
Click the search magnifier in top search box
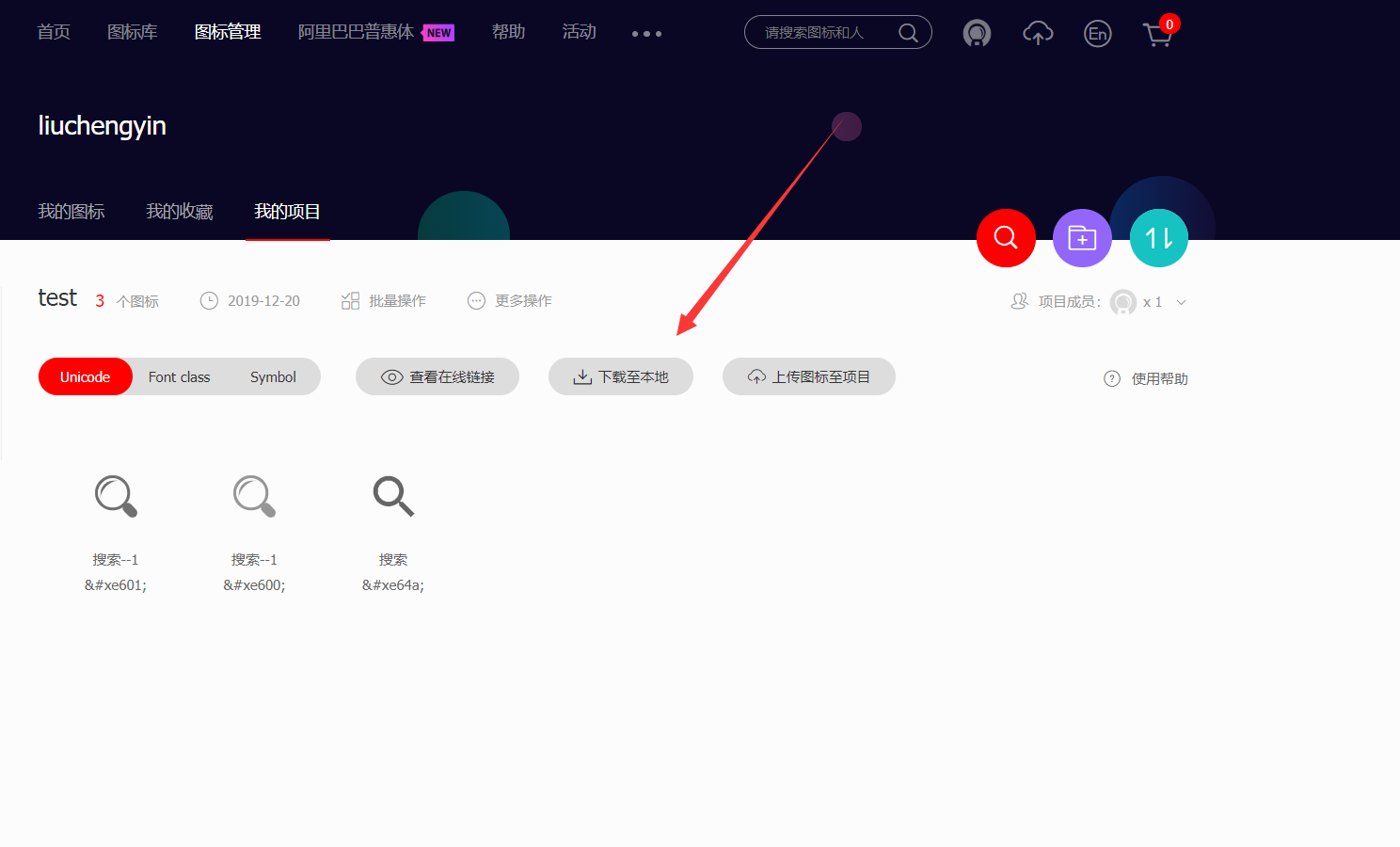[x=908, y=33]
